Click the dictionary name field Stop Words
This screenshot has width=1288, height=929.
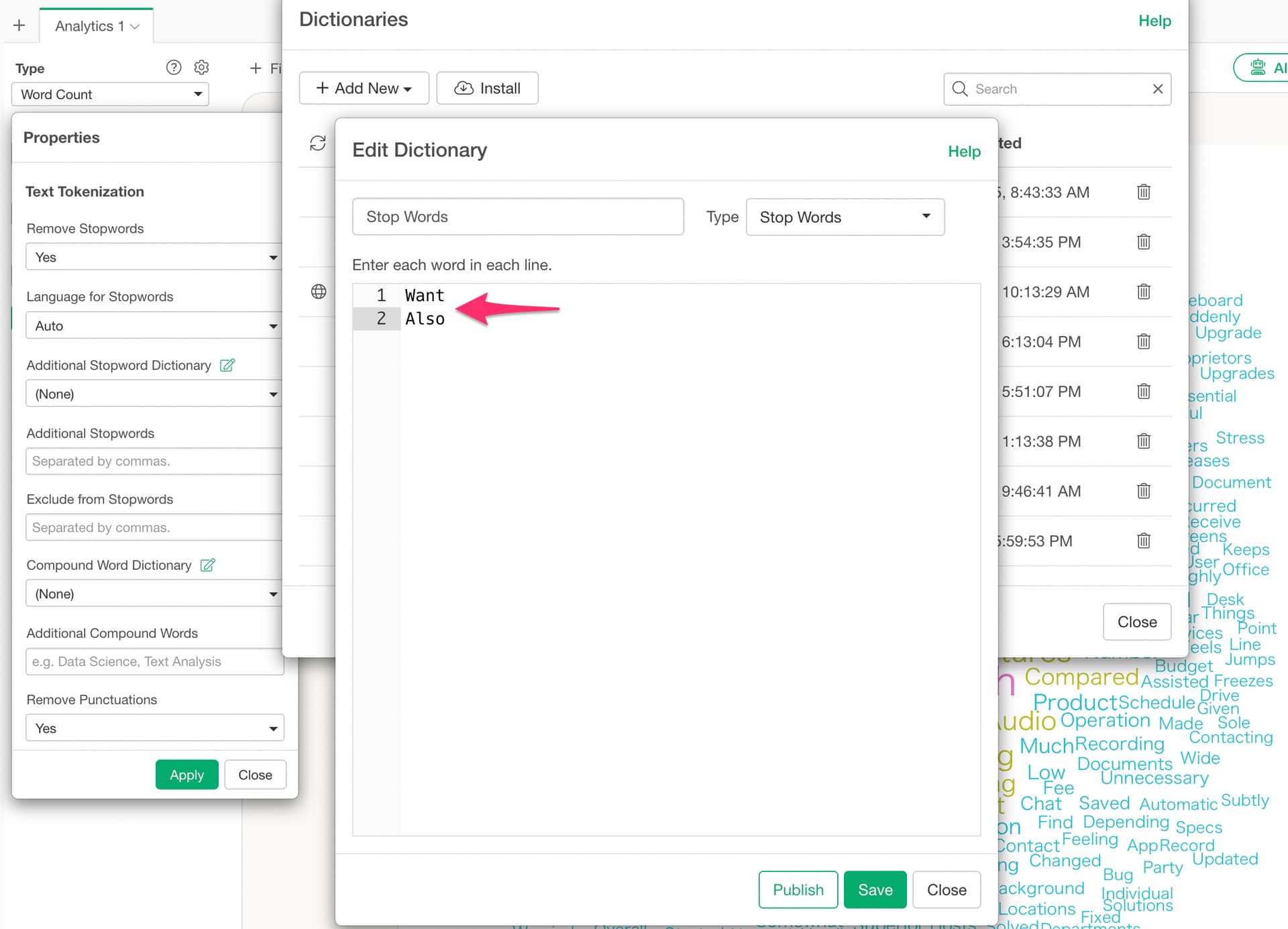pos(518,217)
